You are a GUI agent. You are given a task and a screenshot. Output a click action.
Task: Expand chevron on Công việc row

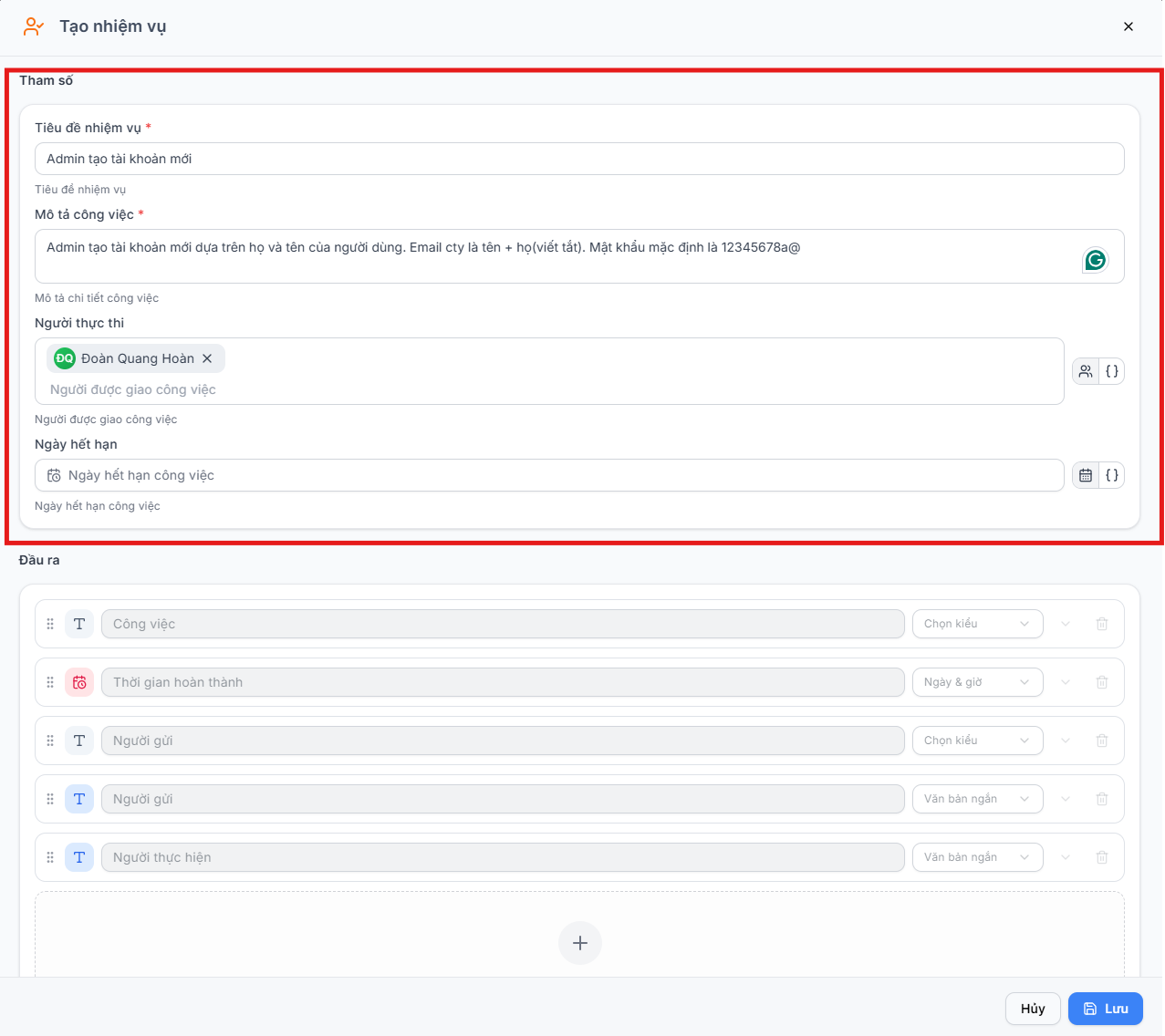tap(1065, 624)
